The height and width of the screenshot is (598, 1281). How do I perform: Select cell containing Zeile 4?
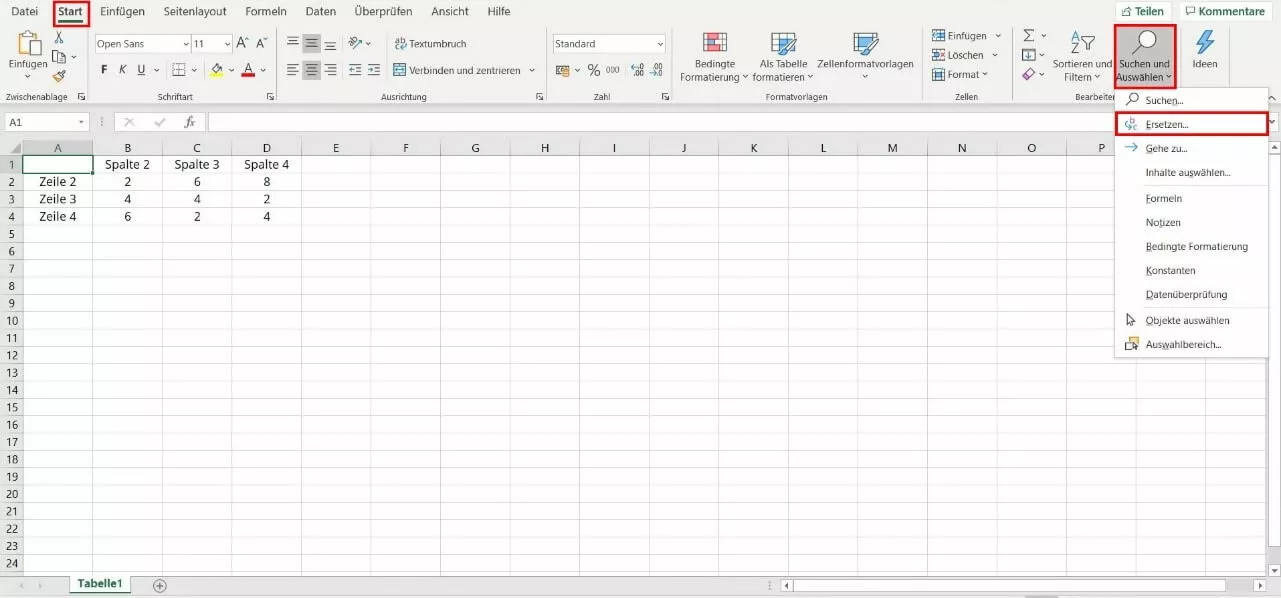click(x=58, y=216)
